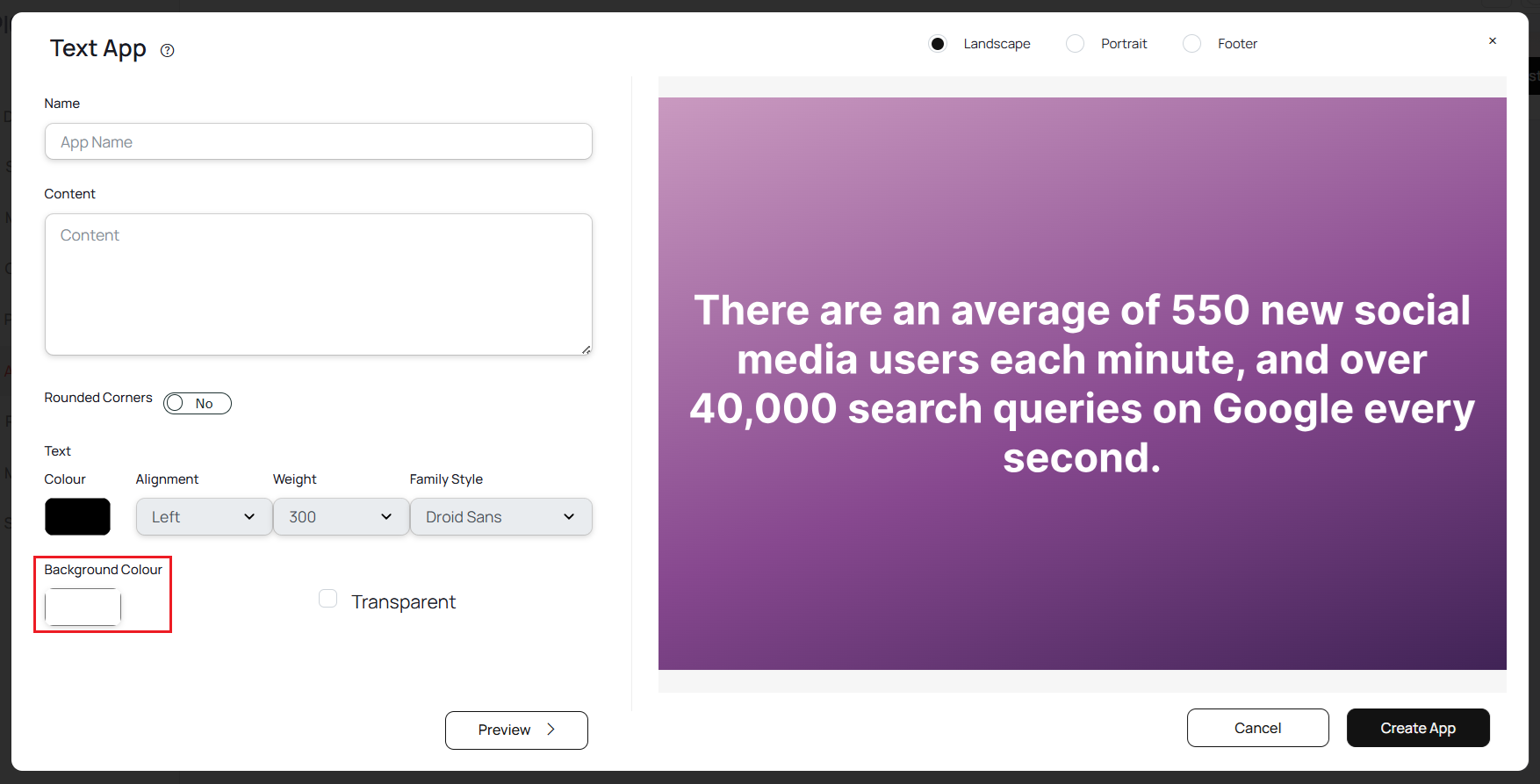Focus the Content text area
Screen dimensions: 1540x784
pos(318,284)
